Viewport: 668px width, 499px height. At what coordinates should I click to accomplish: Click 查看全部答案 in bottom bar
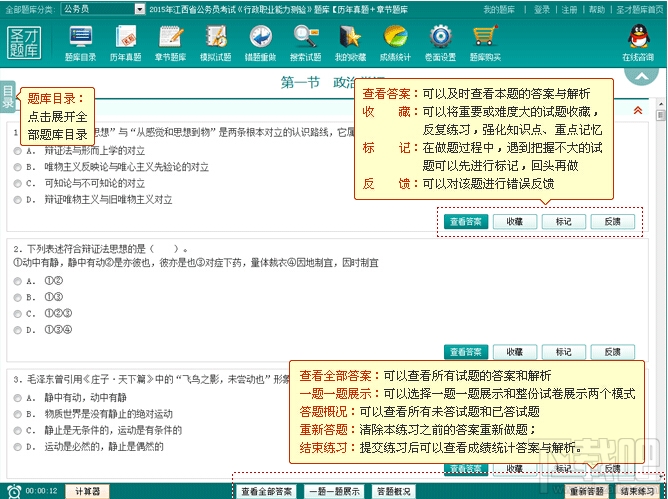click(267, 492)
